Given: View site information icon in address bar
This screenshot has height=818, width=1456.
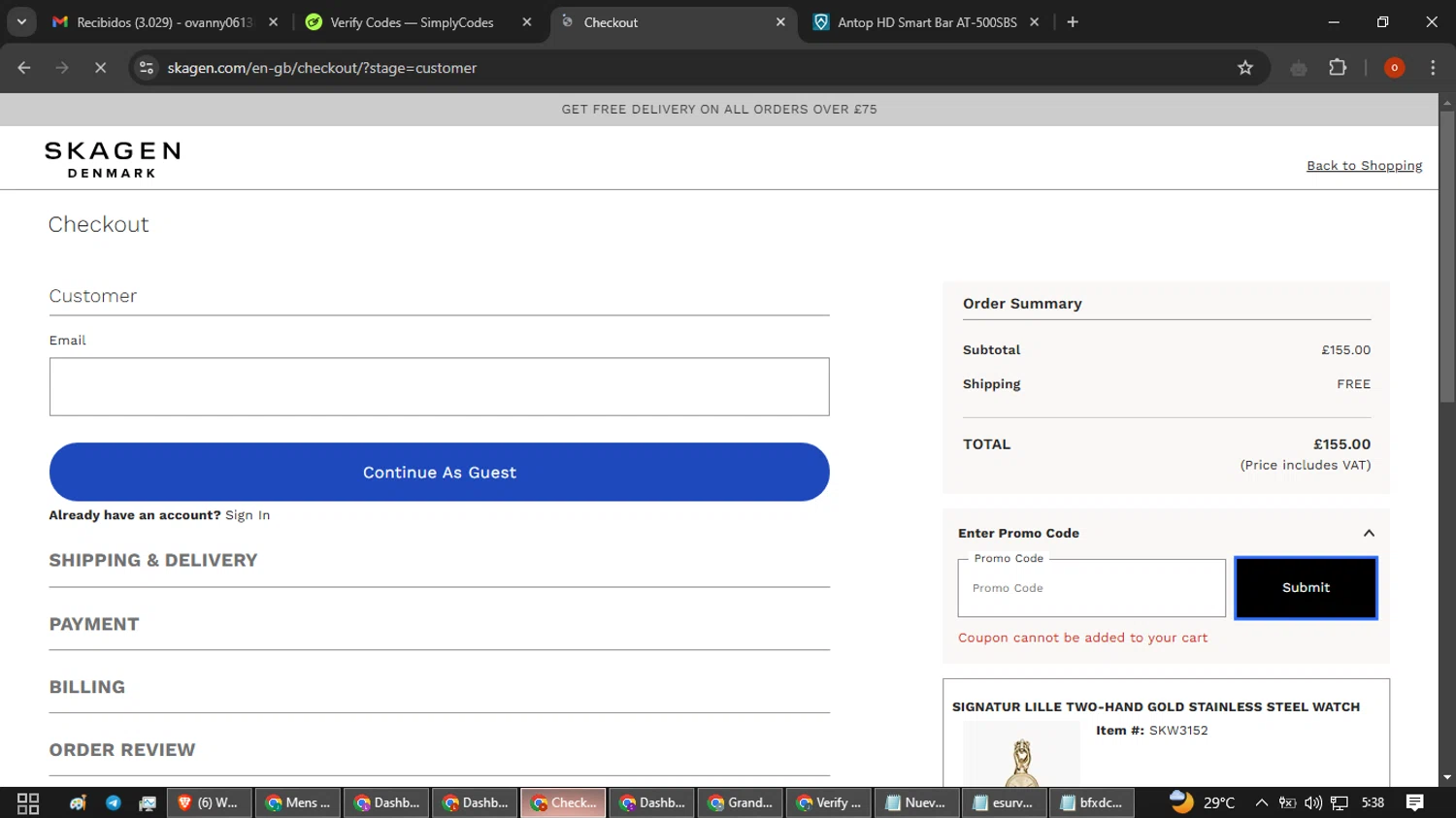Looking at the screenshot, I should pos(147,68).
